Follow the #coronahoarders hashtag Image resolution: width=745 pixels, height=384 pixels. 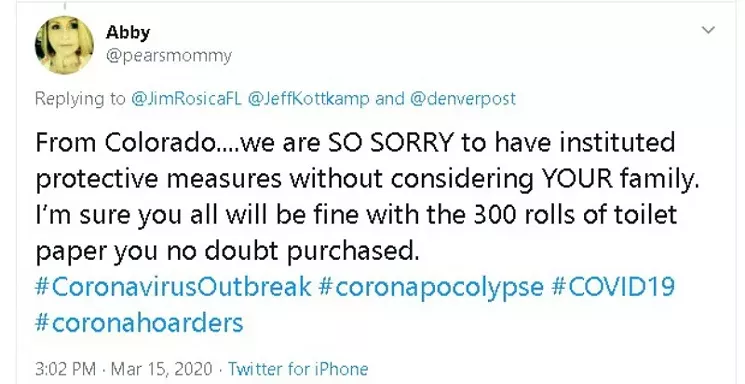[x=139, y=323]
